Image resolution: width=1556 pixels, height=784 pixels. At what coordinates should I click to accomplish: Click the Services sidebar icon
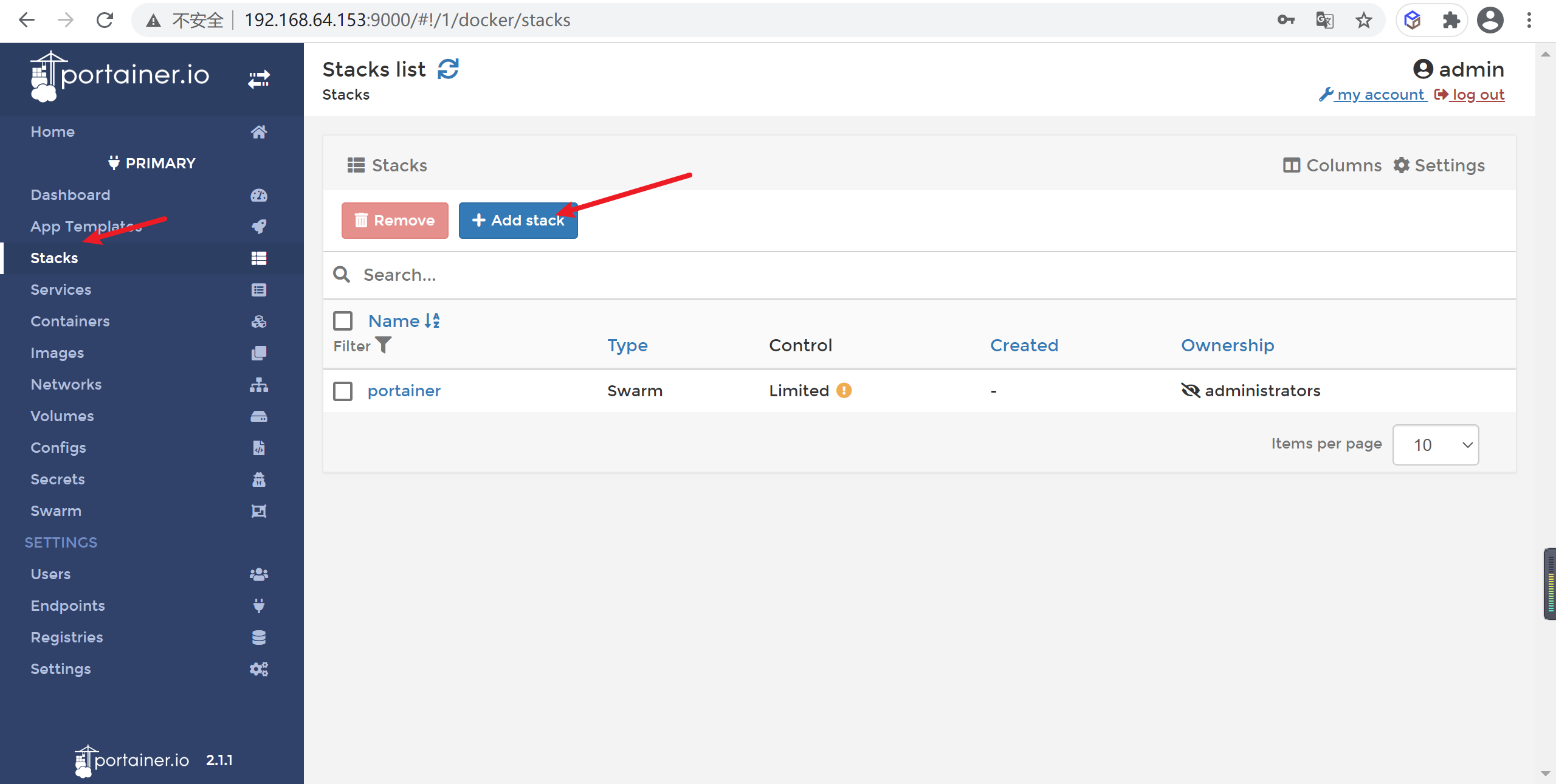point(258,289)
